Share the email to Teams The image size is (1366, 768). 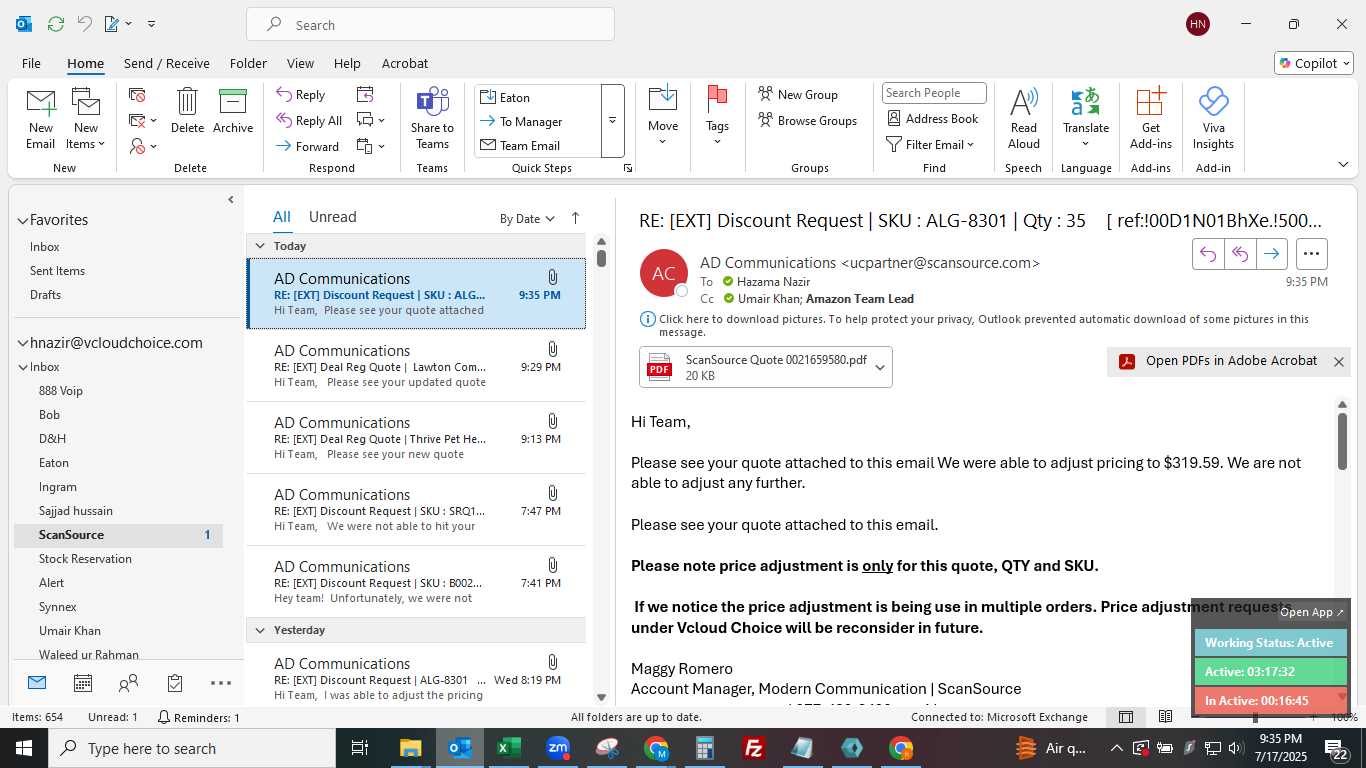point(432,118)
